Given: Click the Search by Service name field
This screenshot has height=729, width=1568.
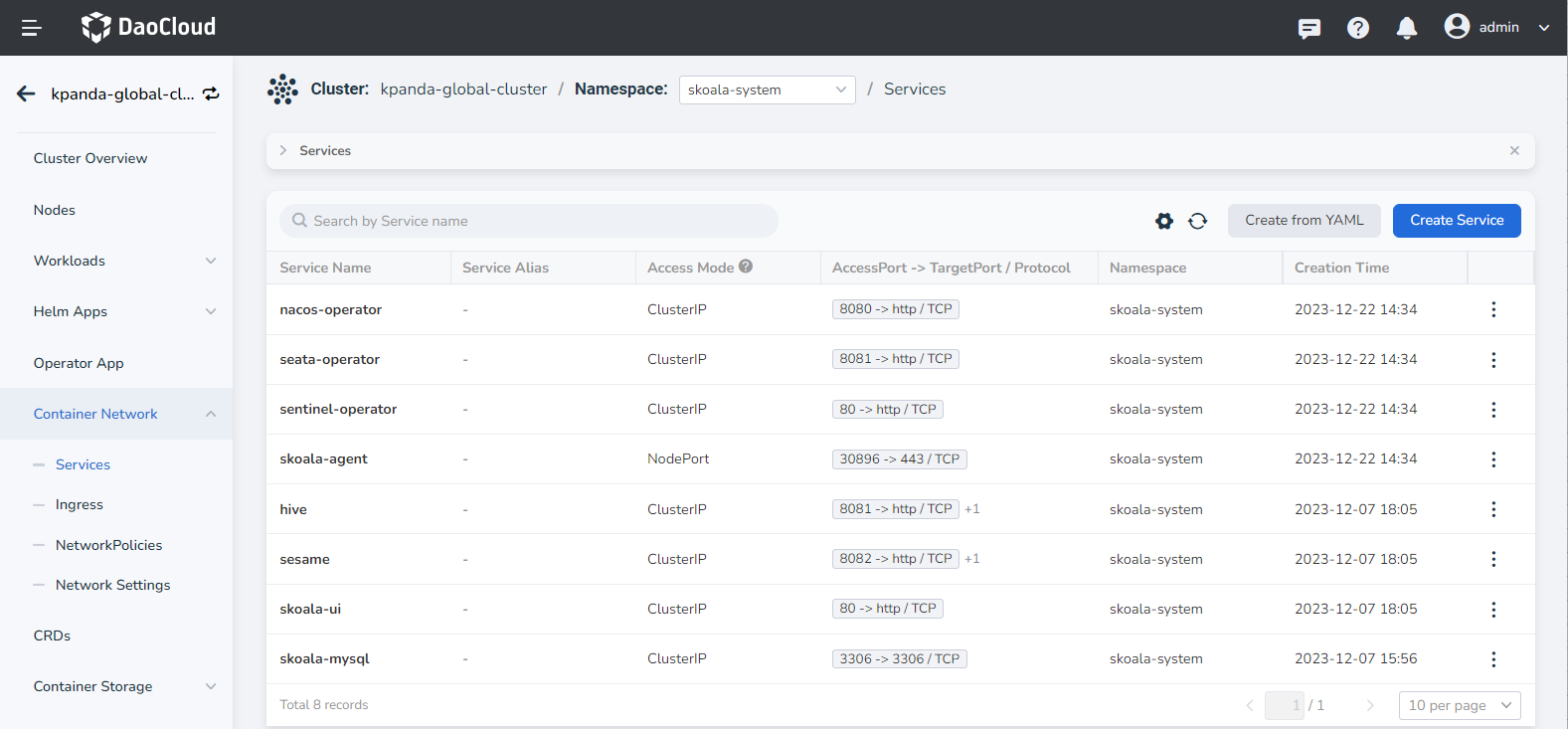Looking at the screenshot, I should (529, 221).
